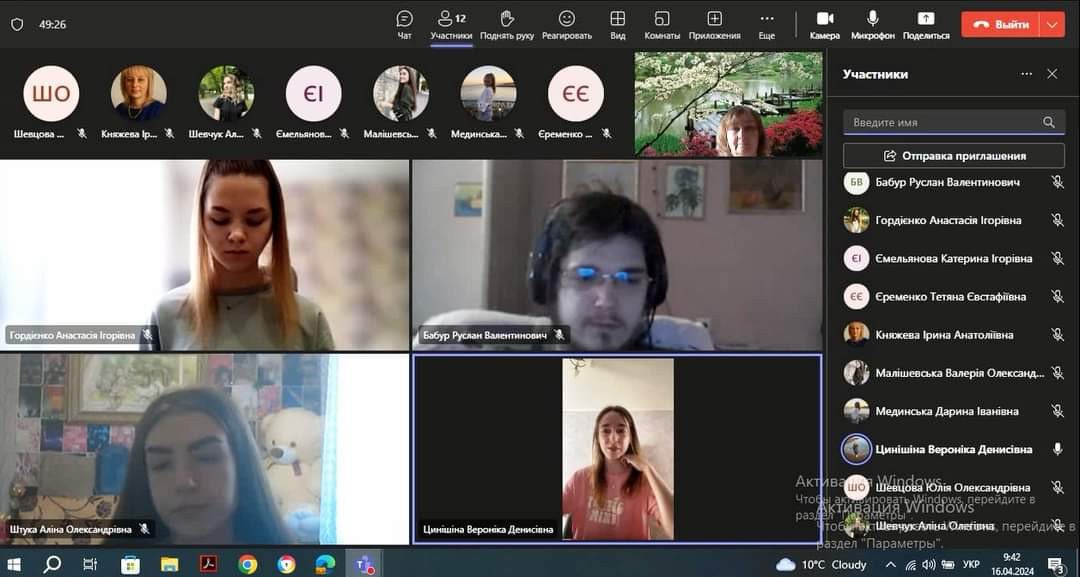1080x577 pixels.
Task: Open the Чат panel
Action: click(x=404, y=25)
